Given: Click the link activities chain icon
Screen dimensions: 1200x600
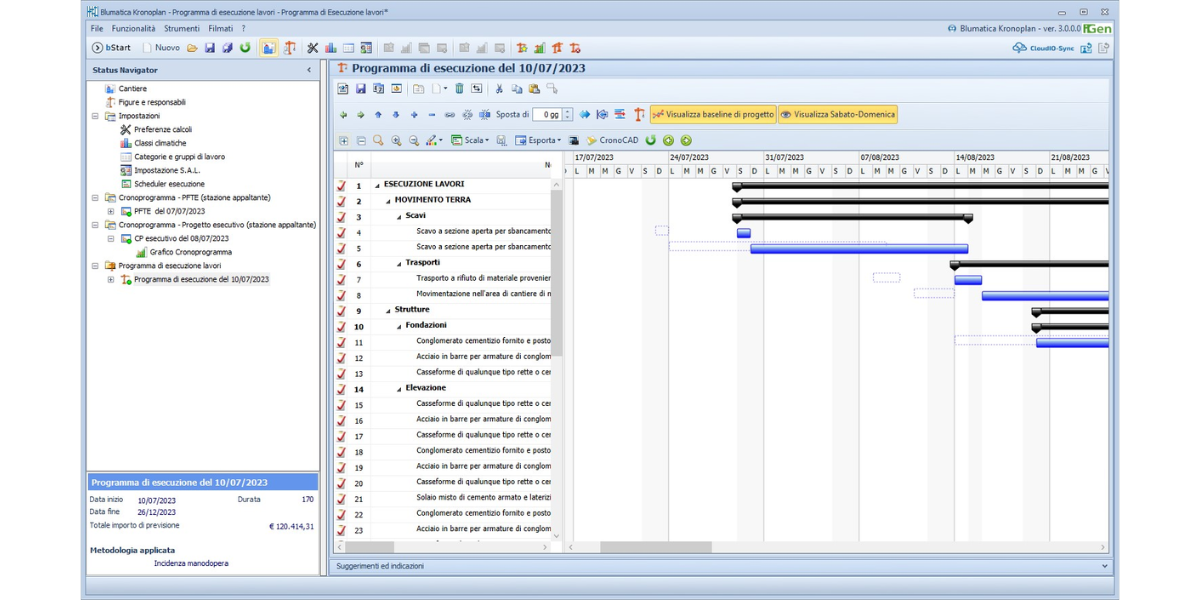Looking at the screenshot, I should pos(450,115).
